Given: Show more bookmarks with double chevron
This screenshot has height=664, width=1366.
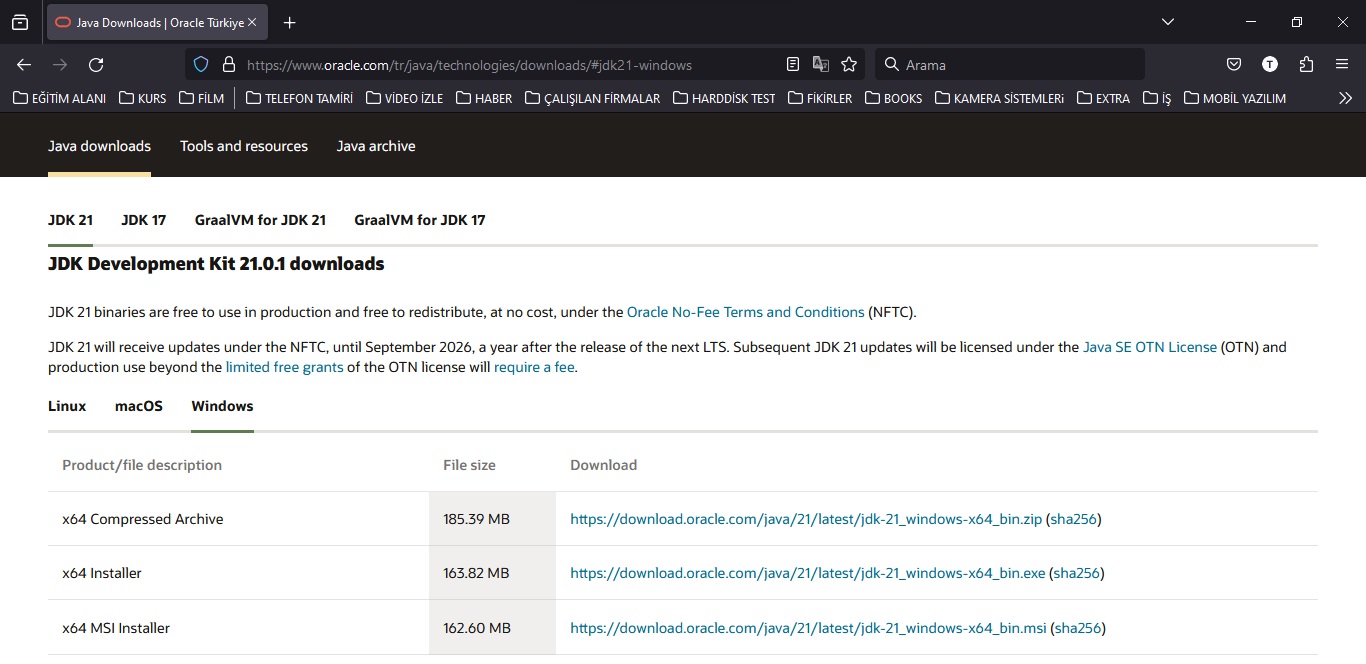Looking at the screenshot, I should (1345, 98).
